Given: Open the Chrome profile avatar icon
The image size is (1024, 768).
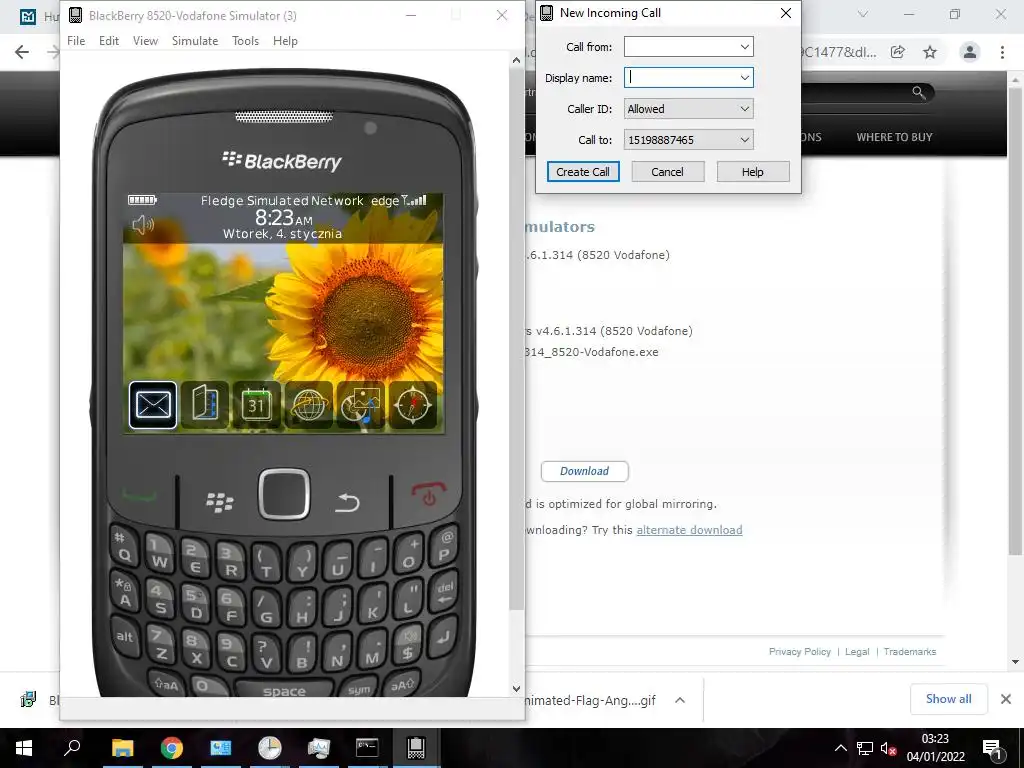Looking at the screenshot, I should tap(970, 52).
